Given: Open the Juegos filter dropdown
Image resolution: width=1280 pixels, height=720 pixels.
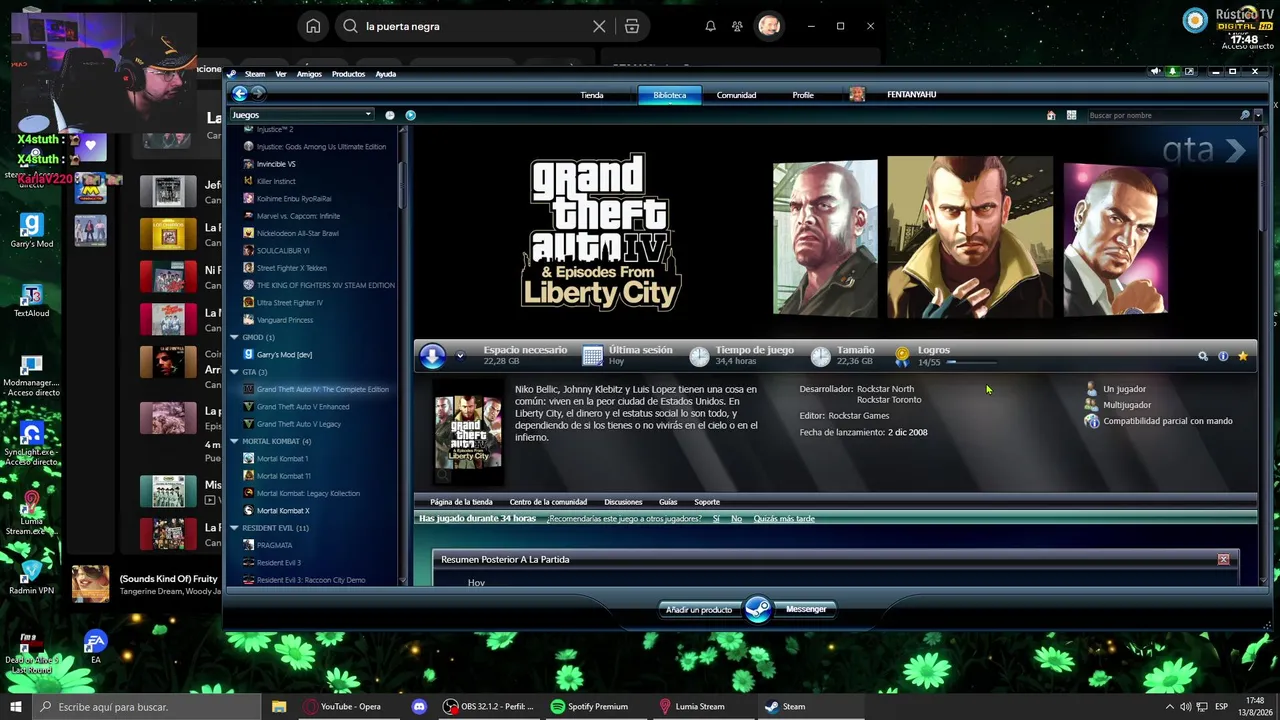Looking at the screenshot, I should click(x=302, y=115).
